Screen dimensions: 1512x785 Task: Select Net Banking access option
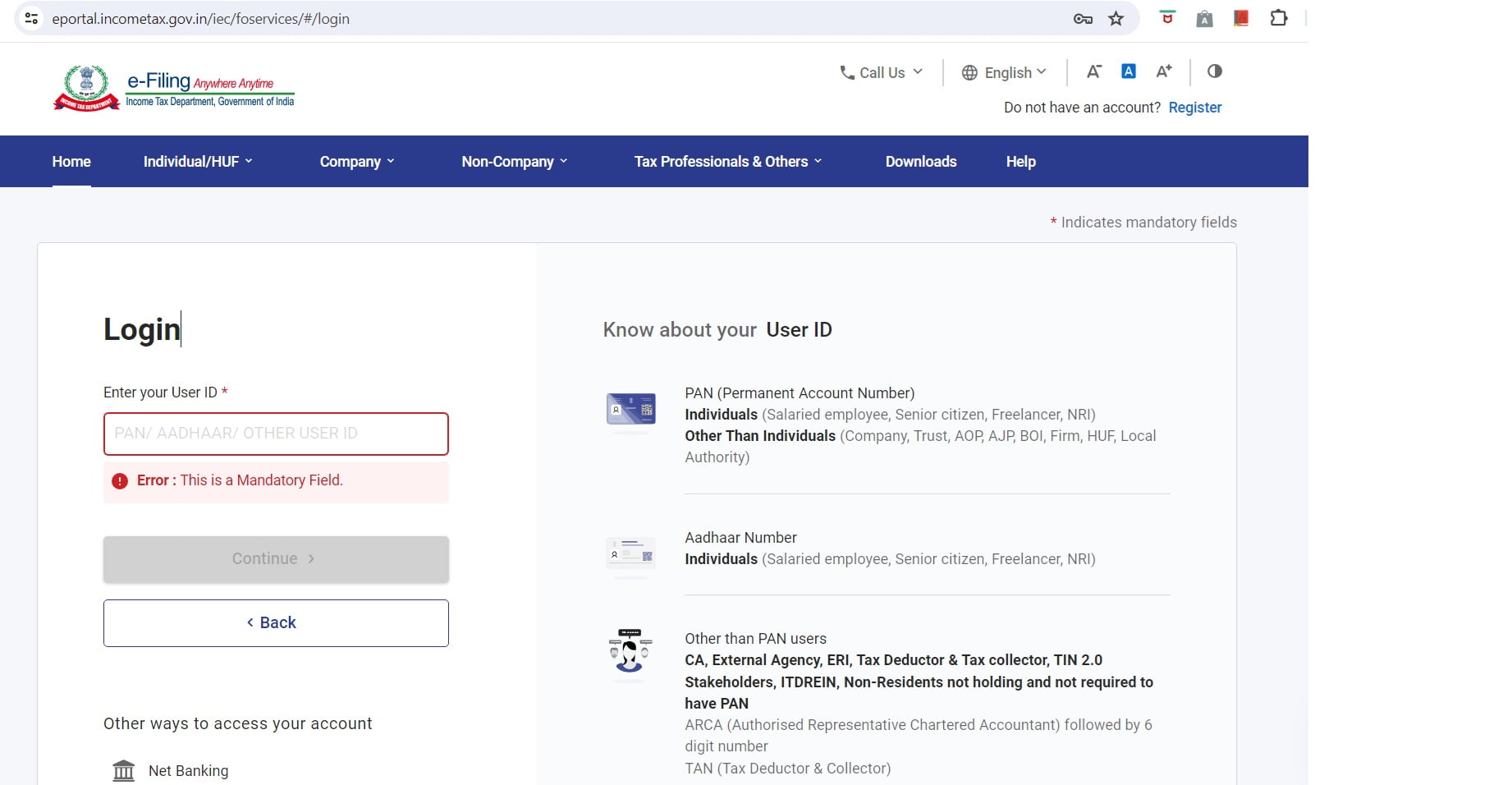coord(170,771)
